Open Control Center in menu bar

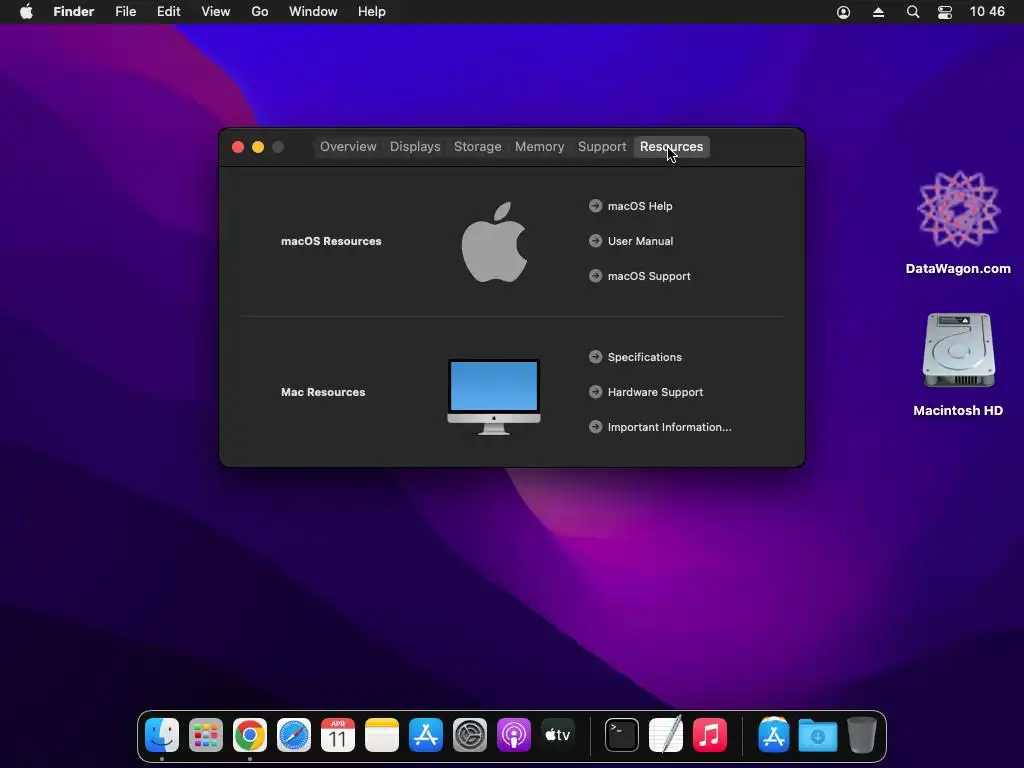pyautogui.click(x=945, y=12)
